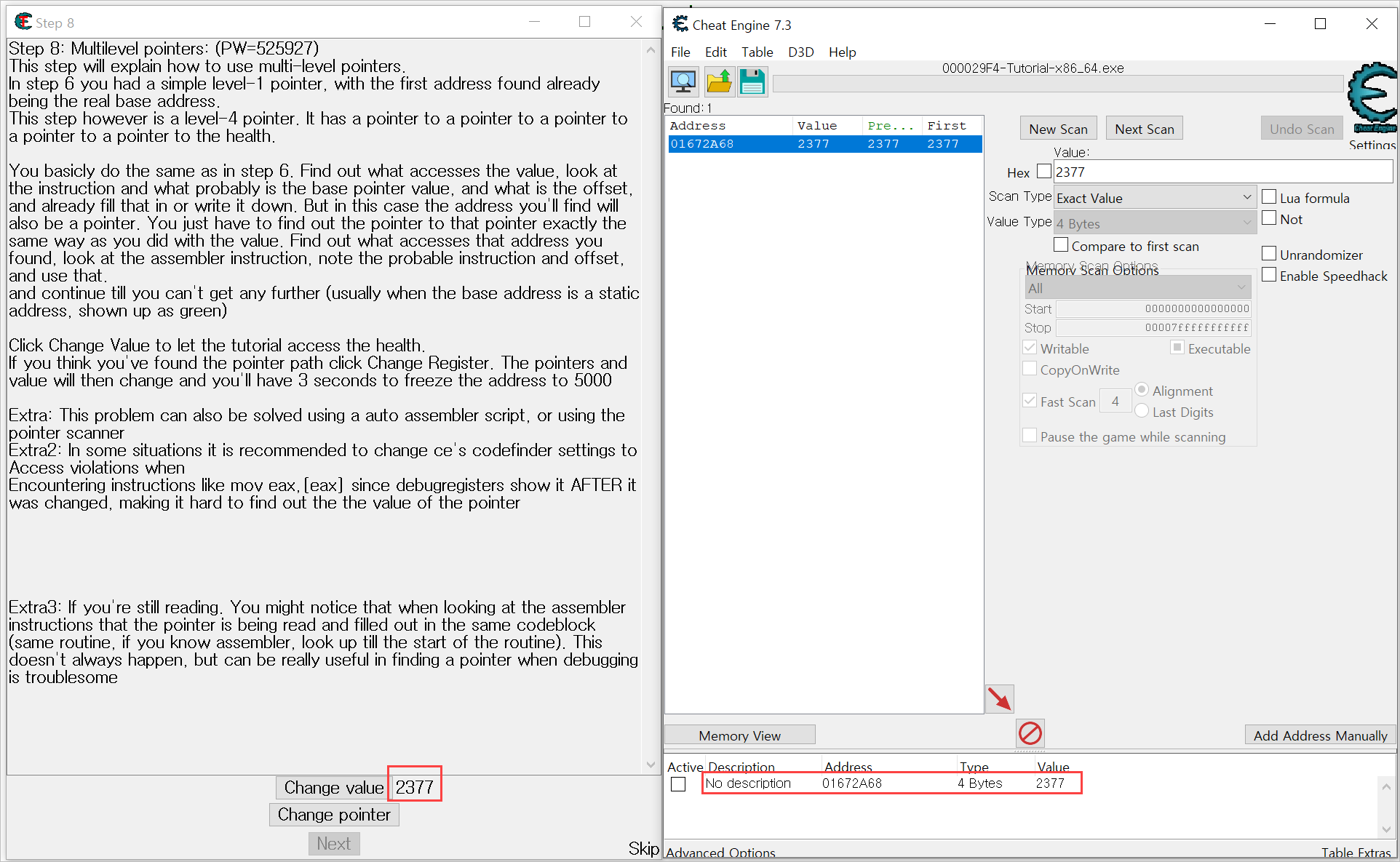Open the Scan Type dropdown

point(1154,198)
